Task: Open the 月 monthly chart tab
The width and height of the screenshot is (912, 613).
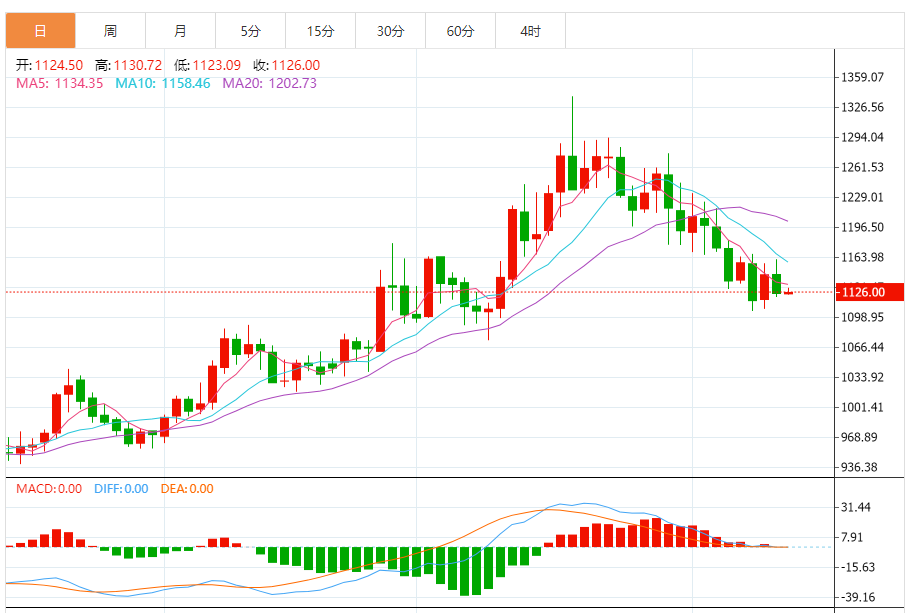Action: coord(180,31)
